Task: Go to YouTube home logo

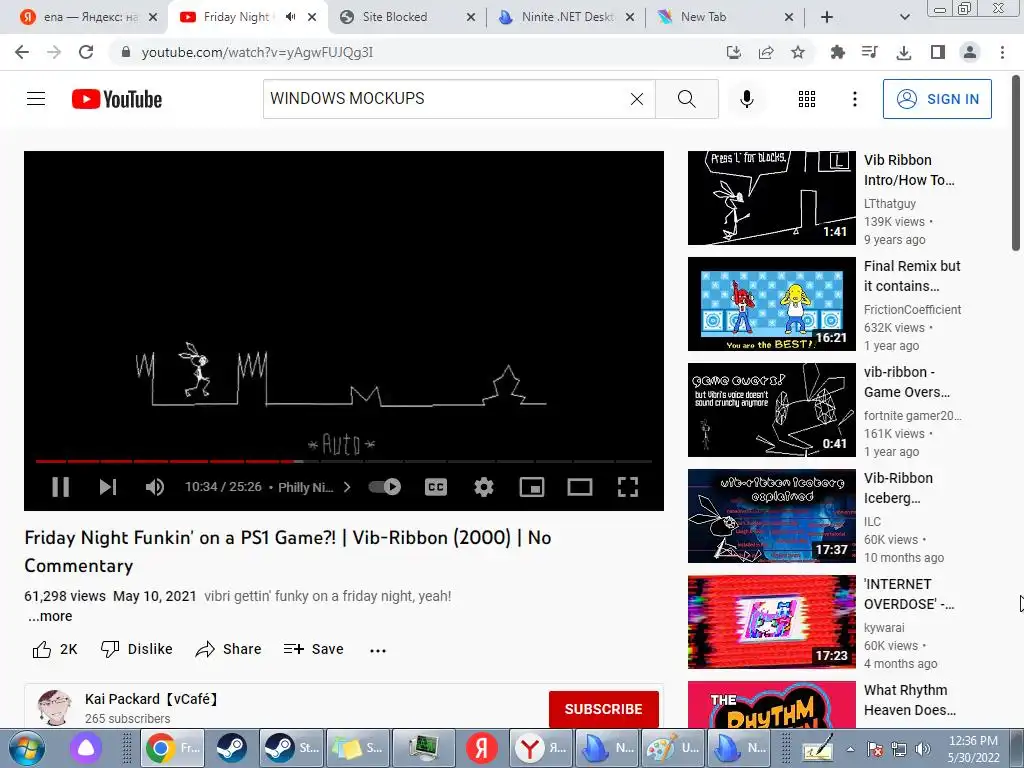Action: coord(117,99)
